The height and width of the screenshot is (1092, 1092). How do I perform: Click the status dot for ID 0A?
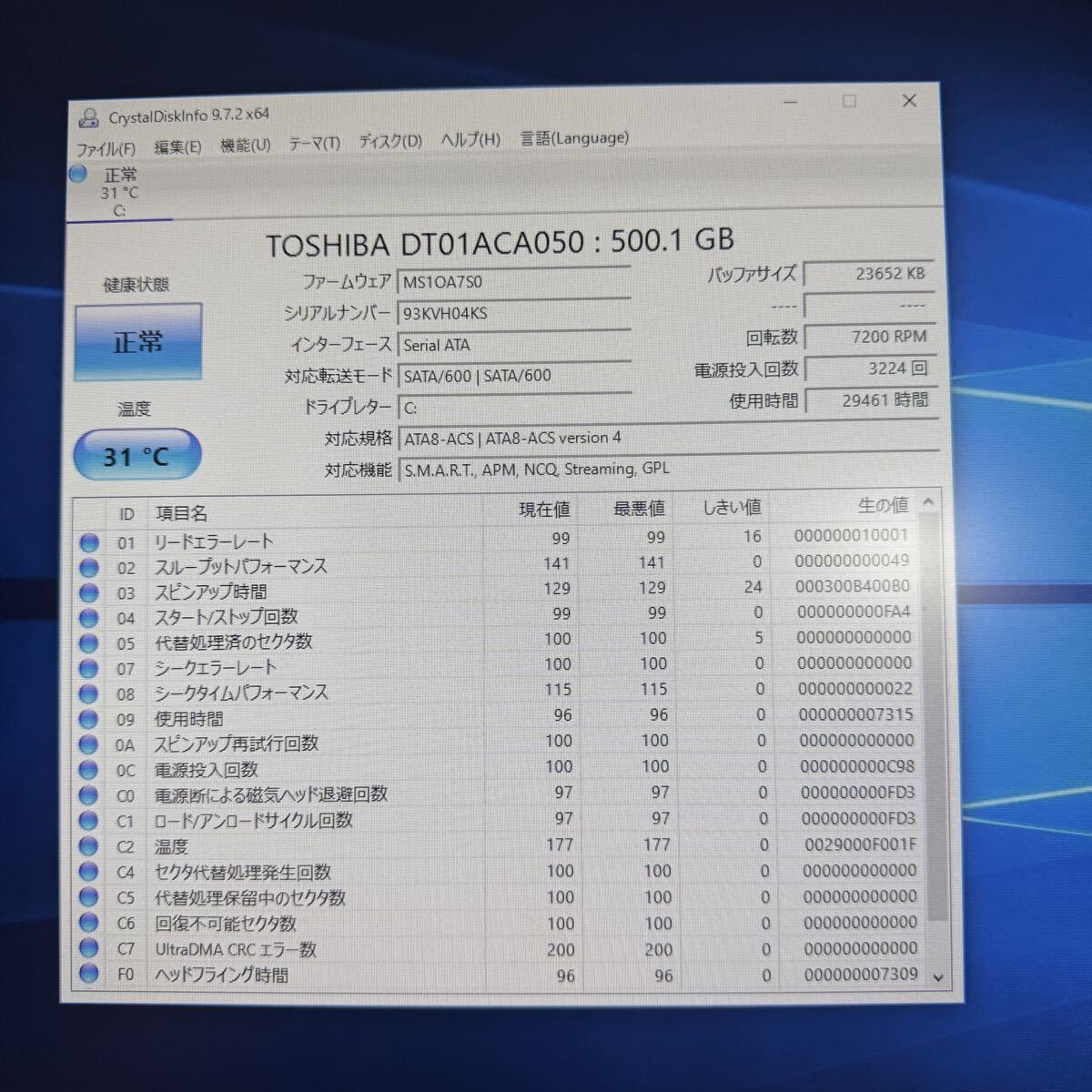point(88,744)
